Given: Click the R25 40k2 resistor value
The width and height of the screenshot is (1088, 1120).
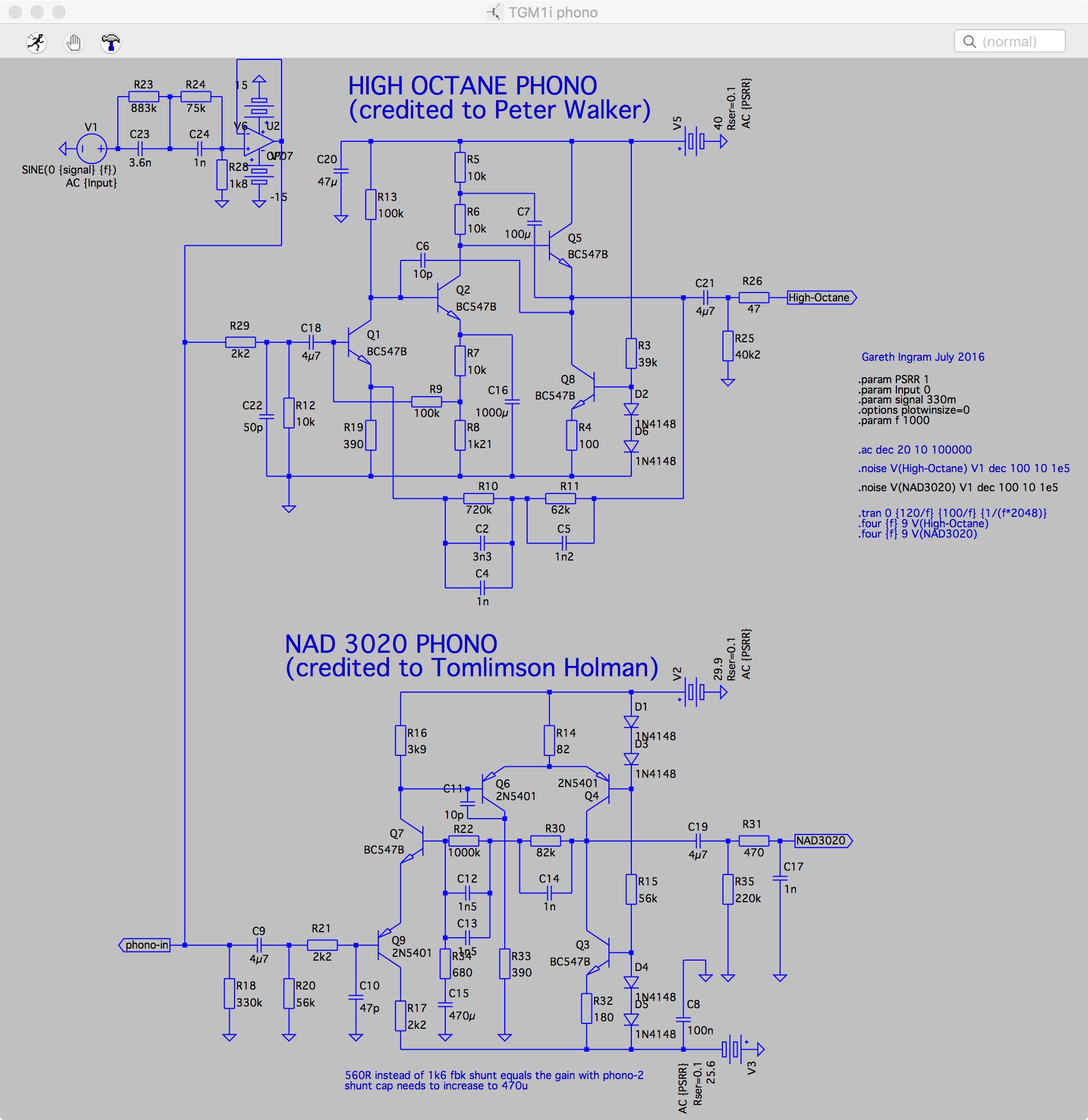Looking at the screenshot, I should pos(748,354).
